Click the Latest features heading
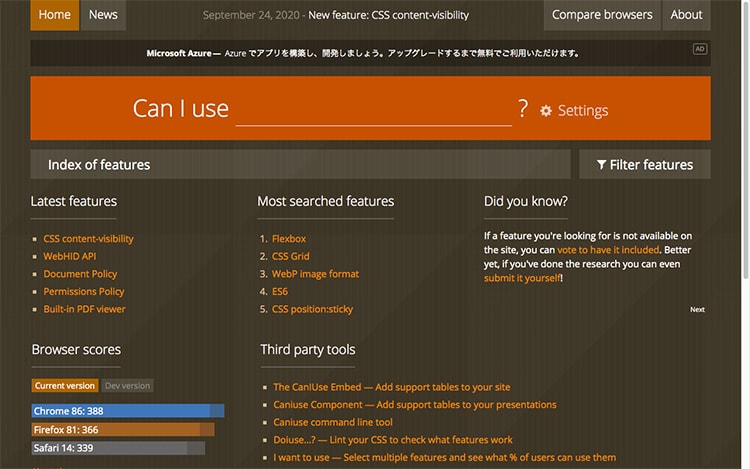Viewport: 750px width, 469px height. coord(74,201)
